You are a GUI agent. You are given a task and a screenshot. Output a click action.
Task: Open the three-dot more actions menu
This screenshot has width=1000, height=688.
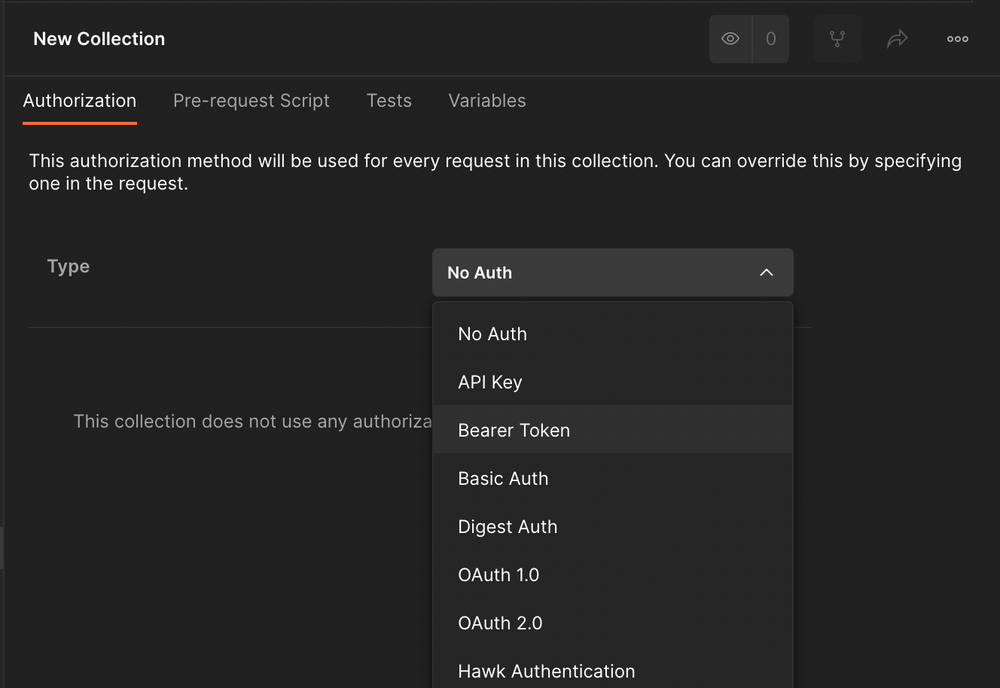pyautogui.click(x=957, y=38)
